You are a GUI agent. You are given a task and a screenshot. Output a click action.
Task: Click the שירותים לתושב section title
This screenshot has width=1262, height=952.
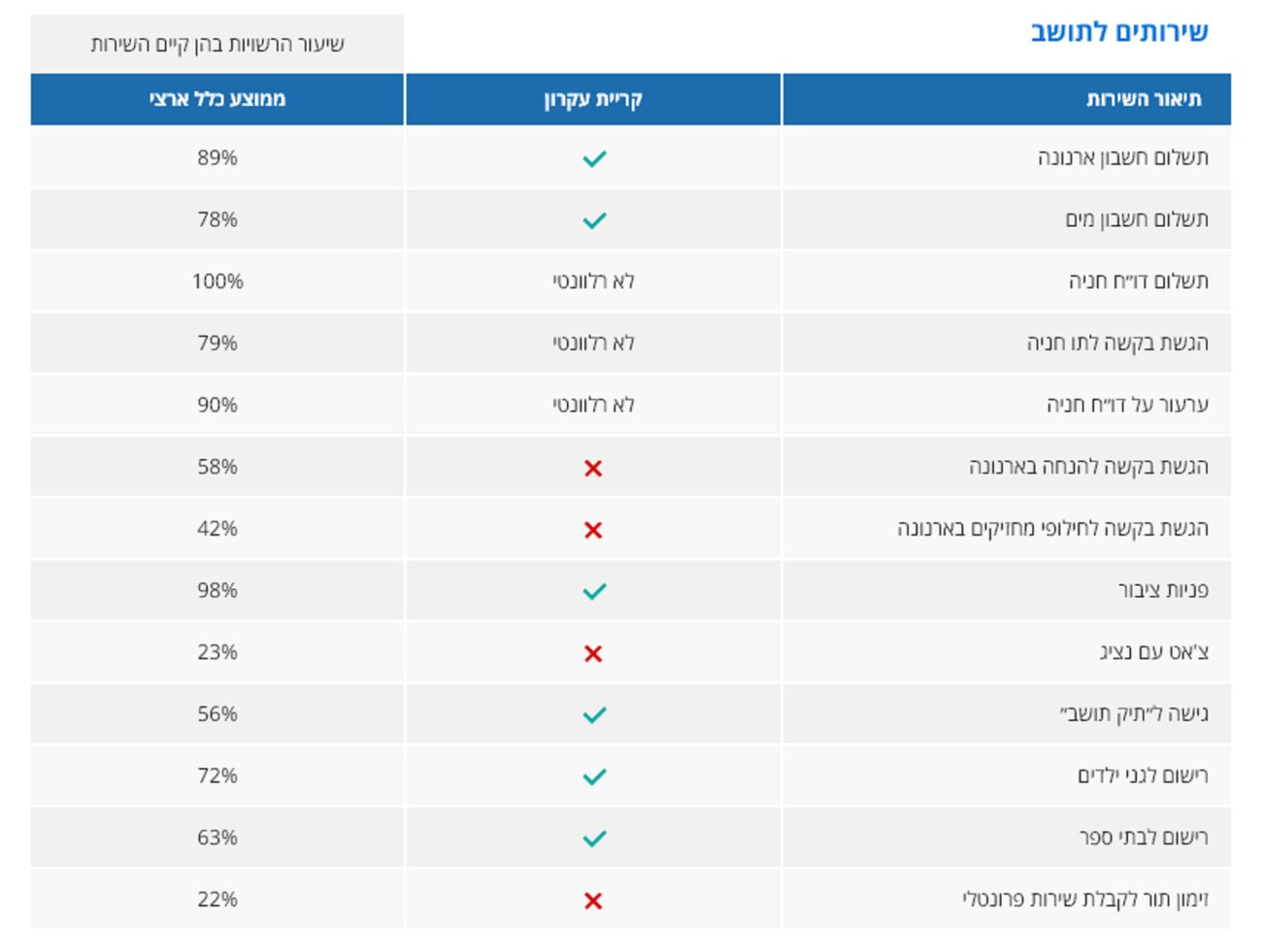(1119, 32)
